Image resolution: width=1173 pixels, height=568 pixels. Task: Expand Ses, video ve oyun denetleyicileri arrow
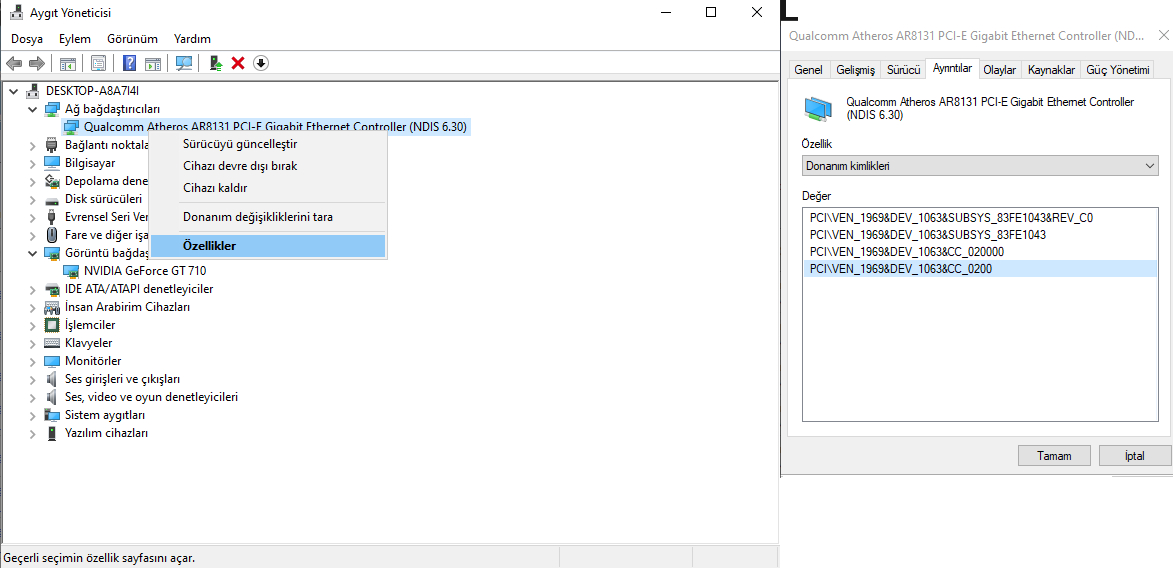32,397
